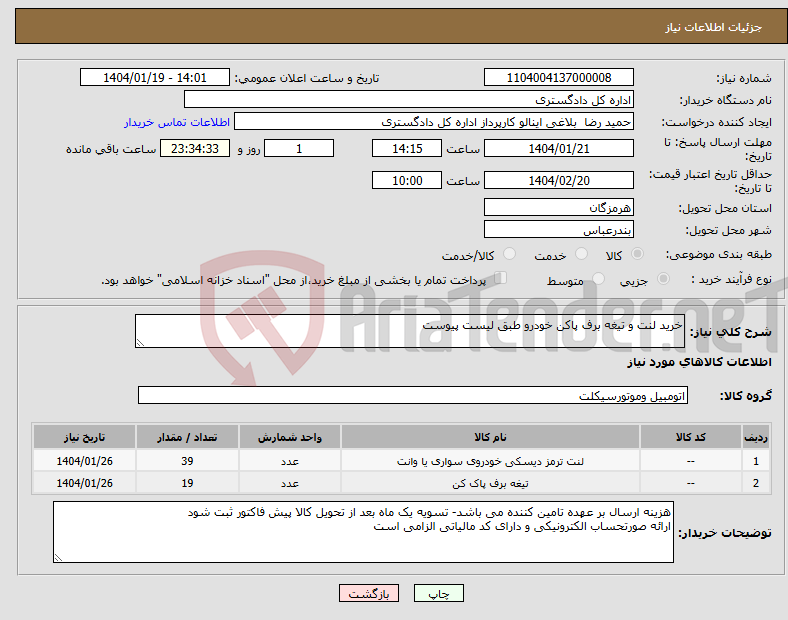The image size is (788, 620).
Task: Click the date cell in the لنت ترمز row
Action: 84,461
